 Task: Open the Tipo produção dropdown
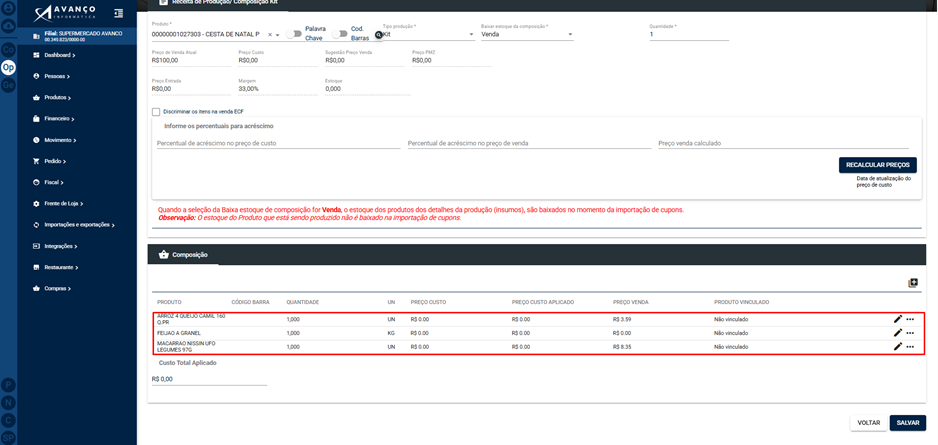pos(429,35)
